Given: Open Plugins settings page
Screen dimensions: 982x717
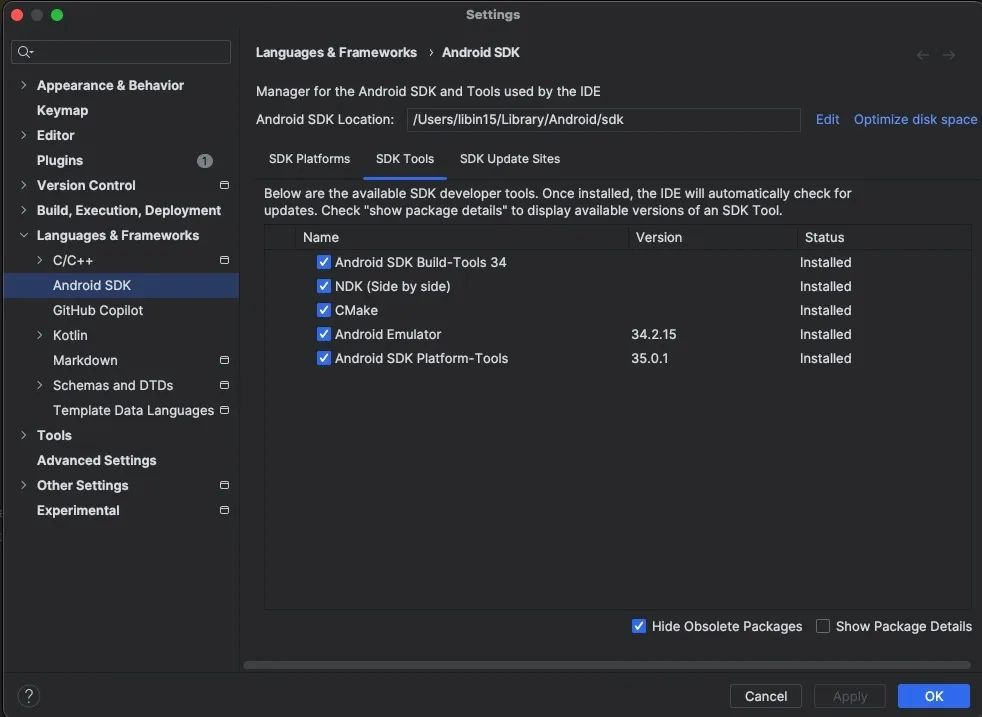Looking at the screenshot, I should click(59, 160).
